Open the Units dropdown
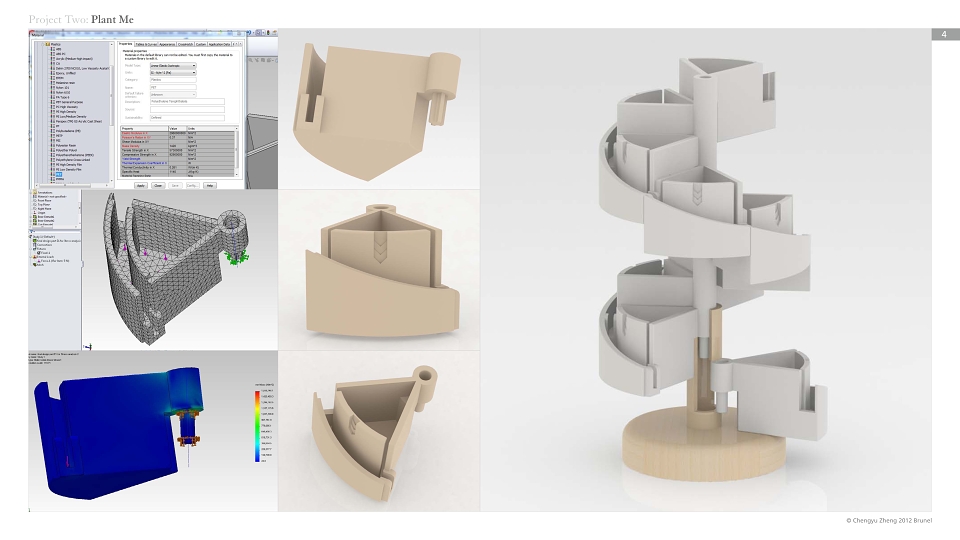 tap(173, 73)
